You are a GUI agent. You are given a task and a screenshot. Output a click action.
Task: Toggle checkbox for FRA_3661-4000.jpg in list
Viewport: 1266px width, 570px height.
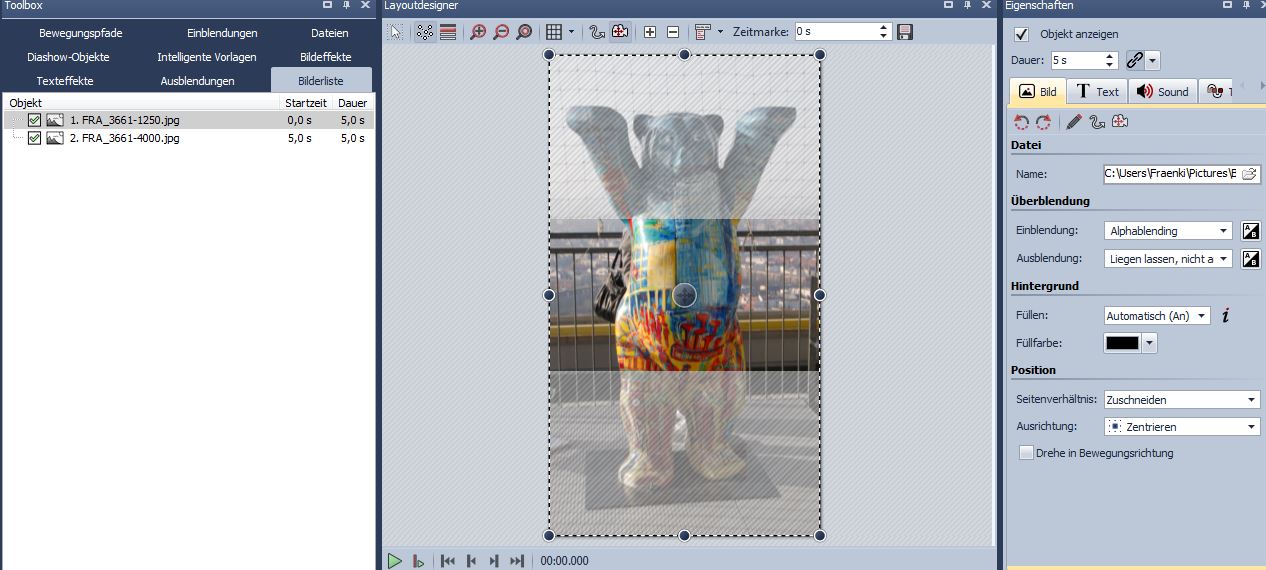(35, 138)
